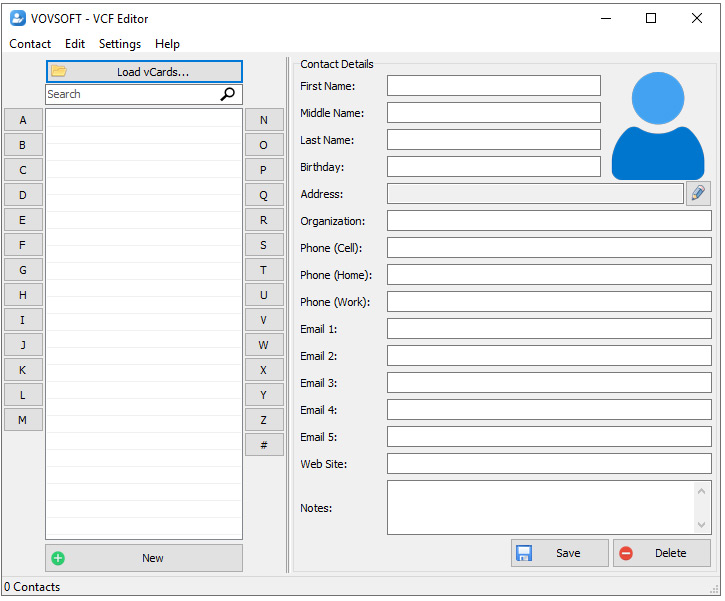The width and height of the screenshot is (725, 601).
Task: Create a contact with the New button
Action: [x=144, y=558]
